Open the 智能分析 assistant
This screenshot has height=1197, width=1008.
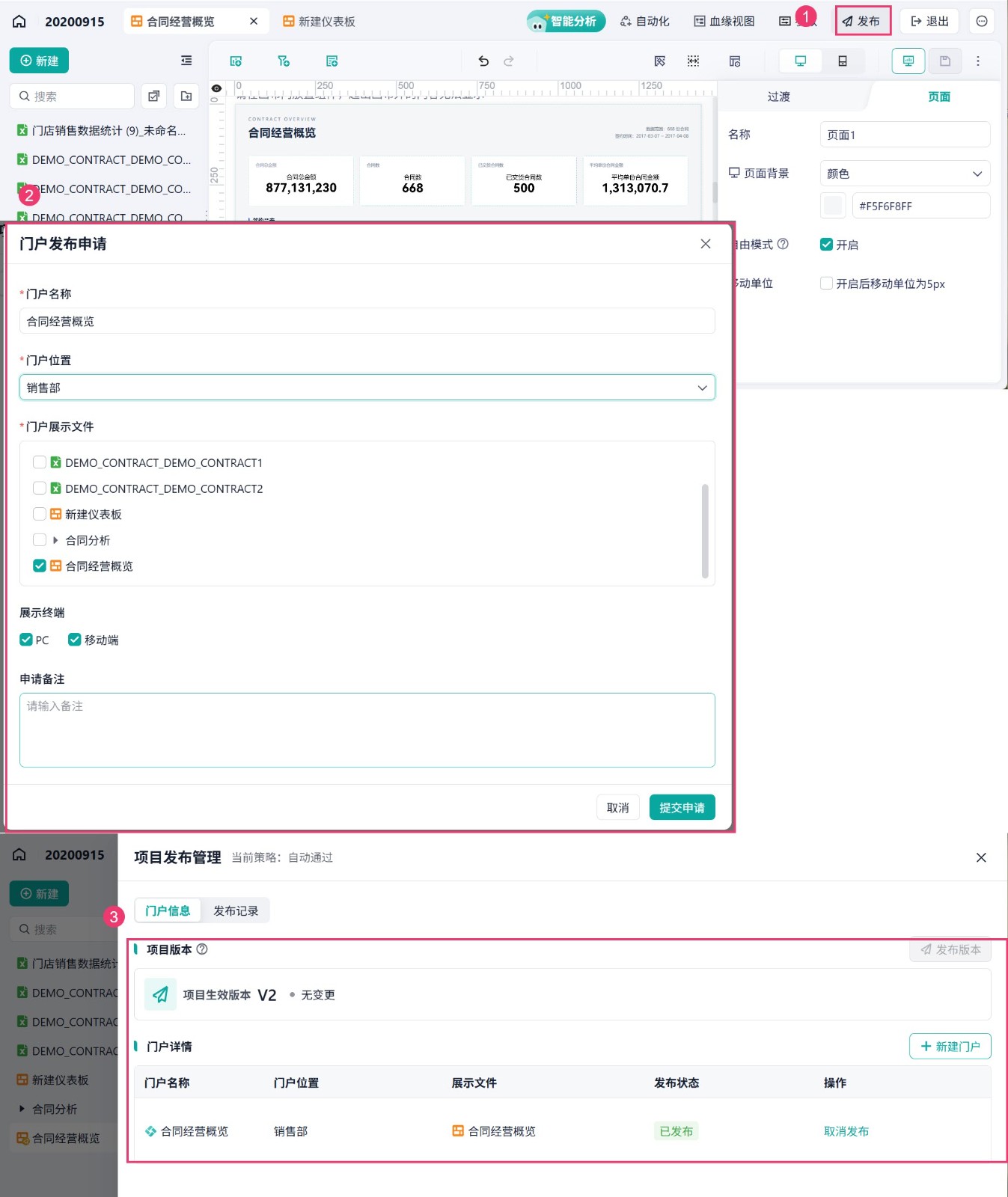pyautogui.click(x=566, y=21)
